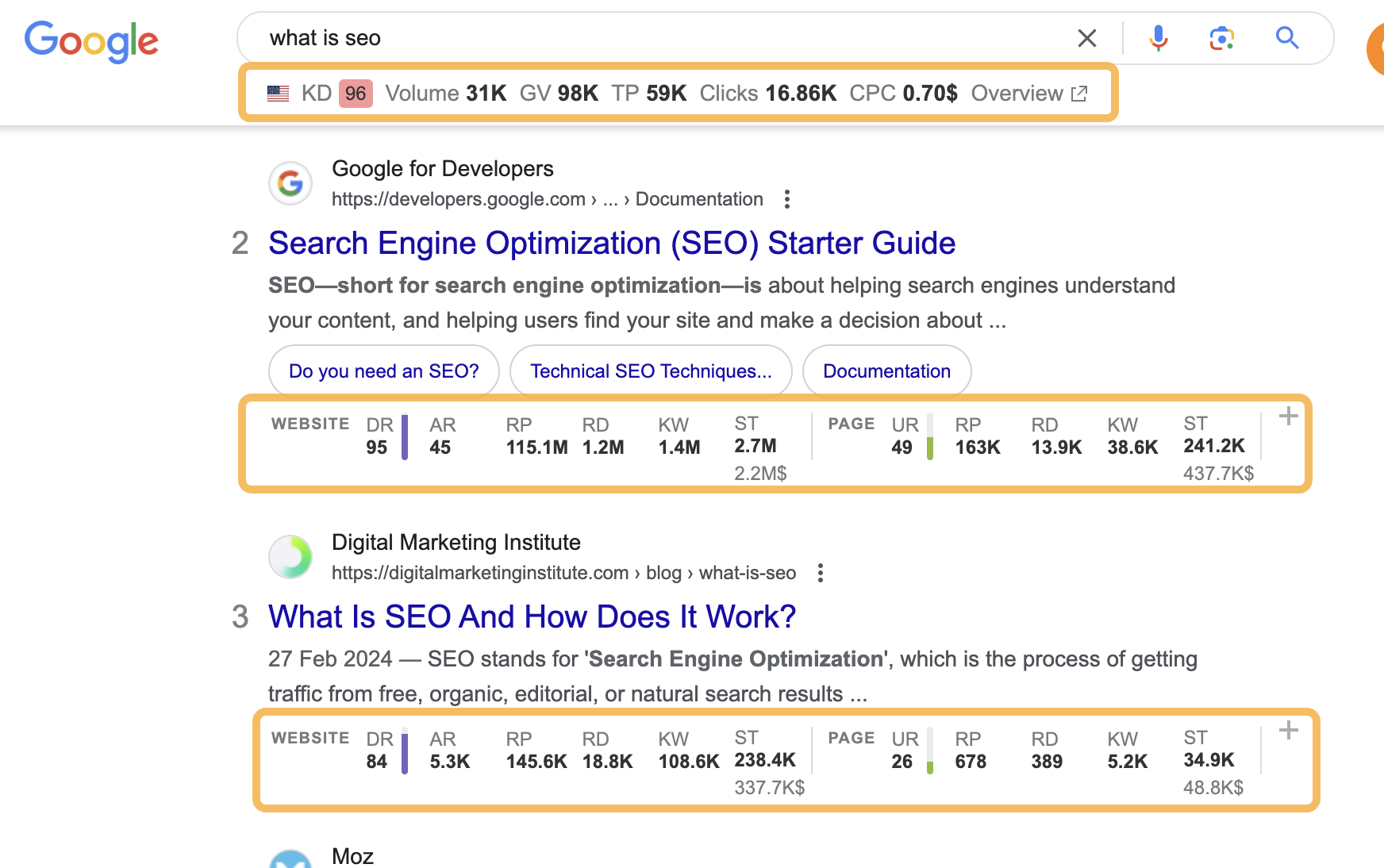This screenshot has height=868, width=1384.
Task: Click the 'Technical SEO Techniques...' chip
Action: 651,371
